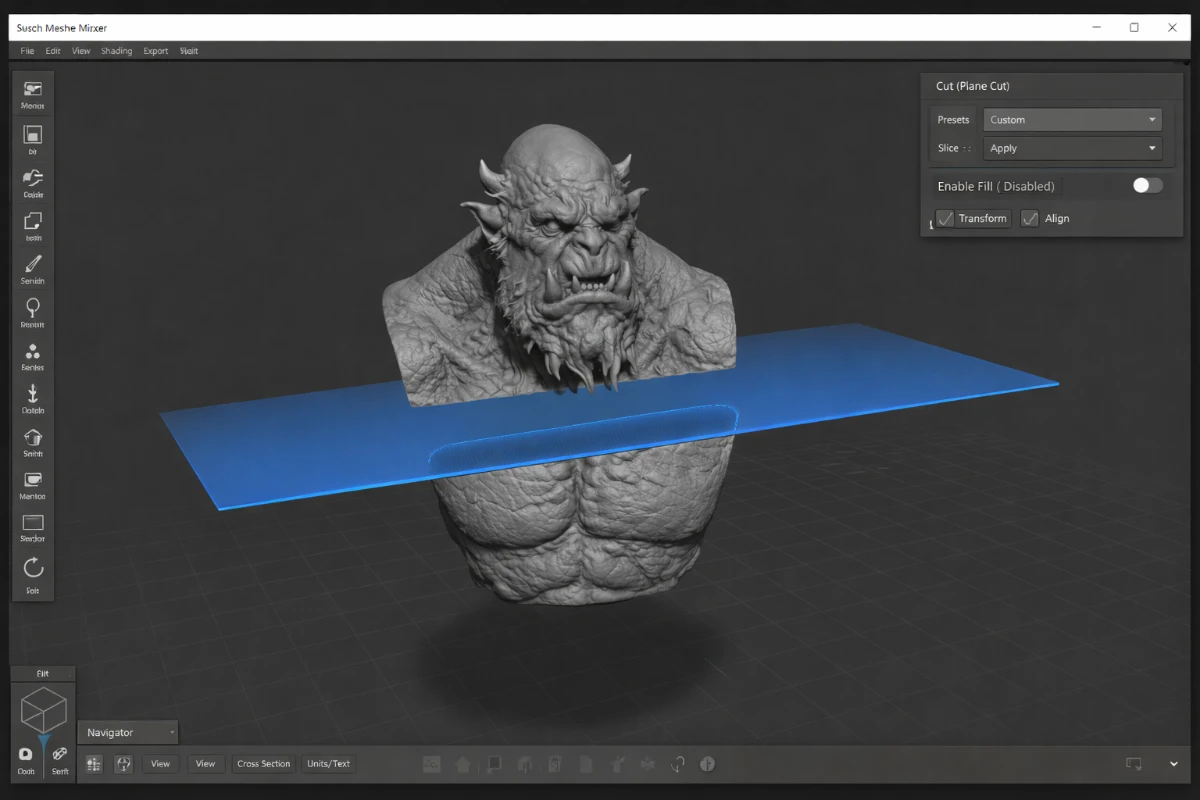Select the Shaders dots icon in the sidebar
The height and width of the screenshot is (800, 1200).
coord(32,353)
